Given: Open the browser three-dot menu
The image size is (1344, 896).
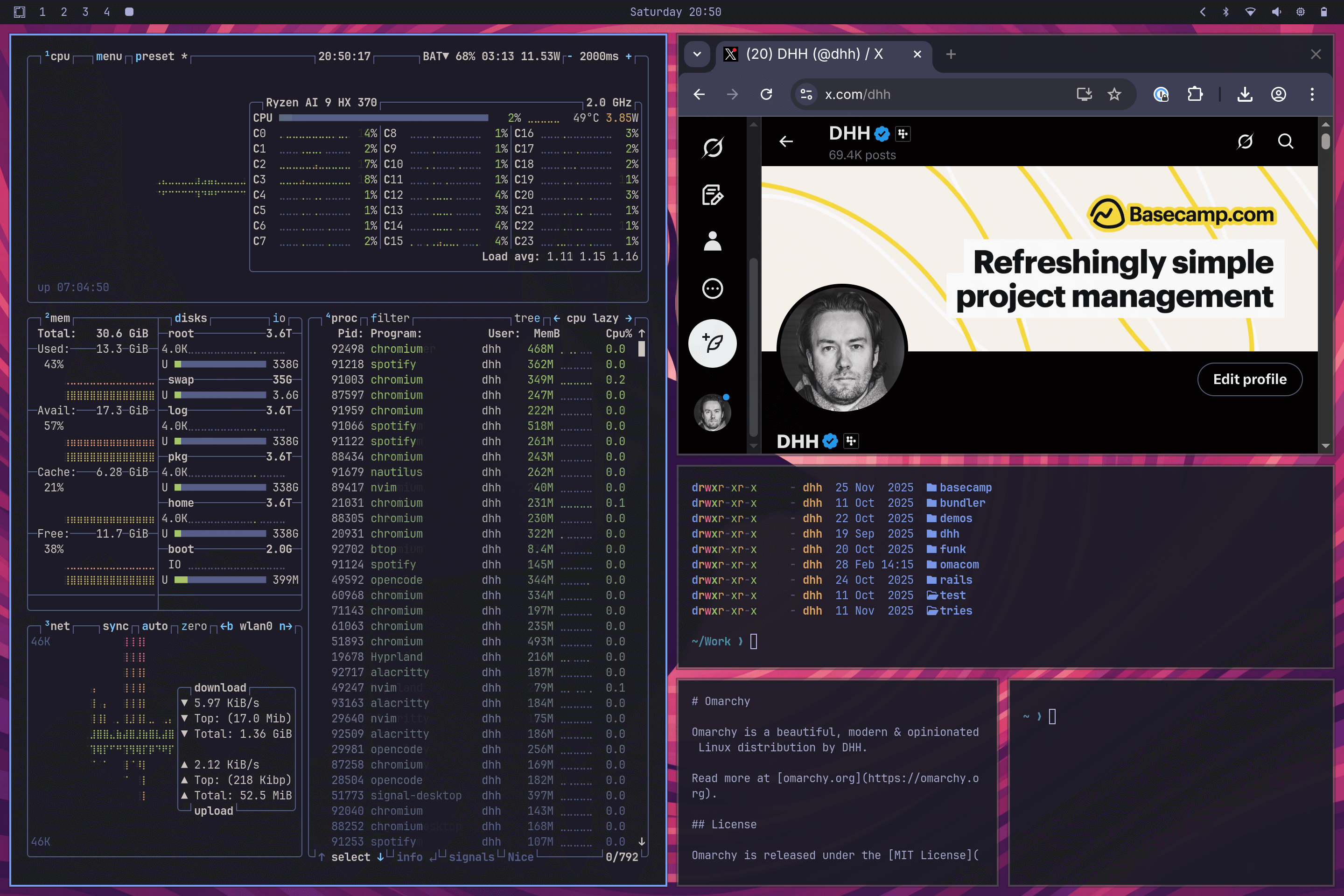Looking at the screenshot, I should pos(1312,94).
